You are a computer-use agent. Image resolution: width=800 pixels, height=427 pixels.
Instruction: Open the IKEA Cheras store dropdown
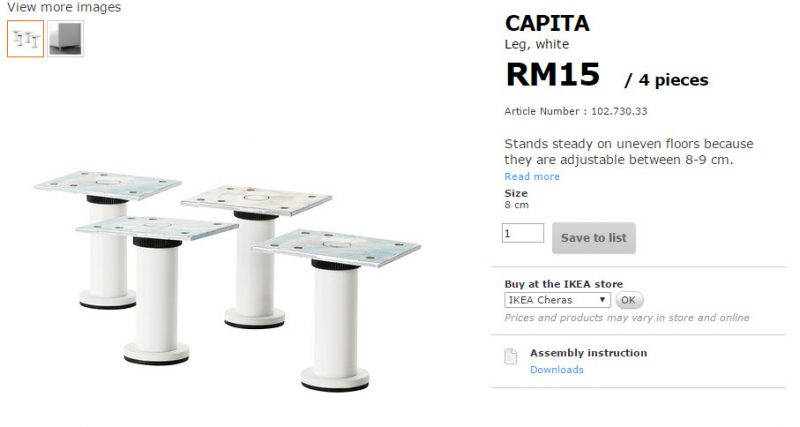[557, 300]
